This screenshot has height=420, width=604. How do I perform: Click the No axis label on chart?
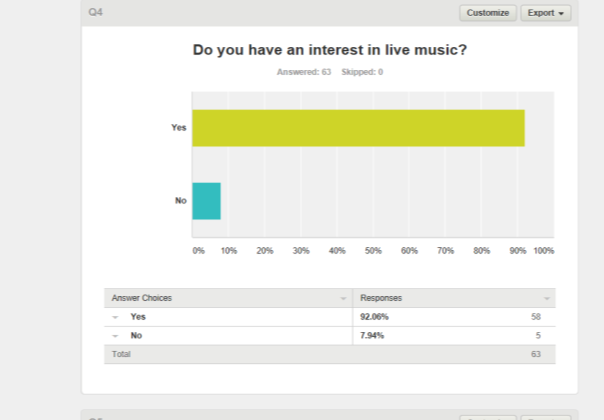tap(181, 200)
